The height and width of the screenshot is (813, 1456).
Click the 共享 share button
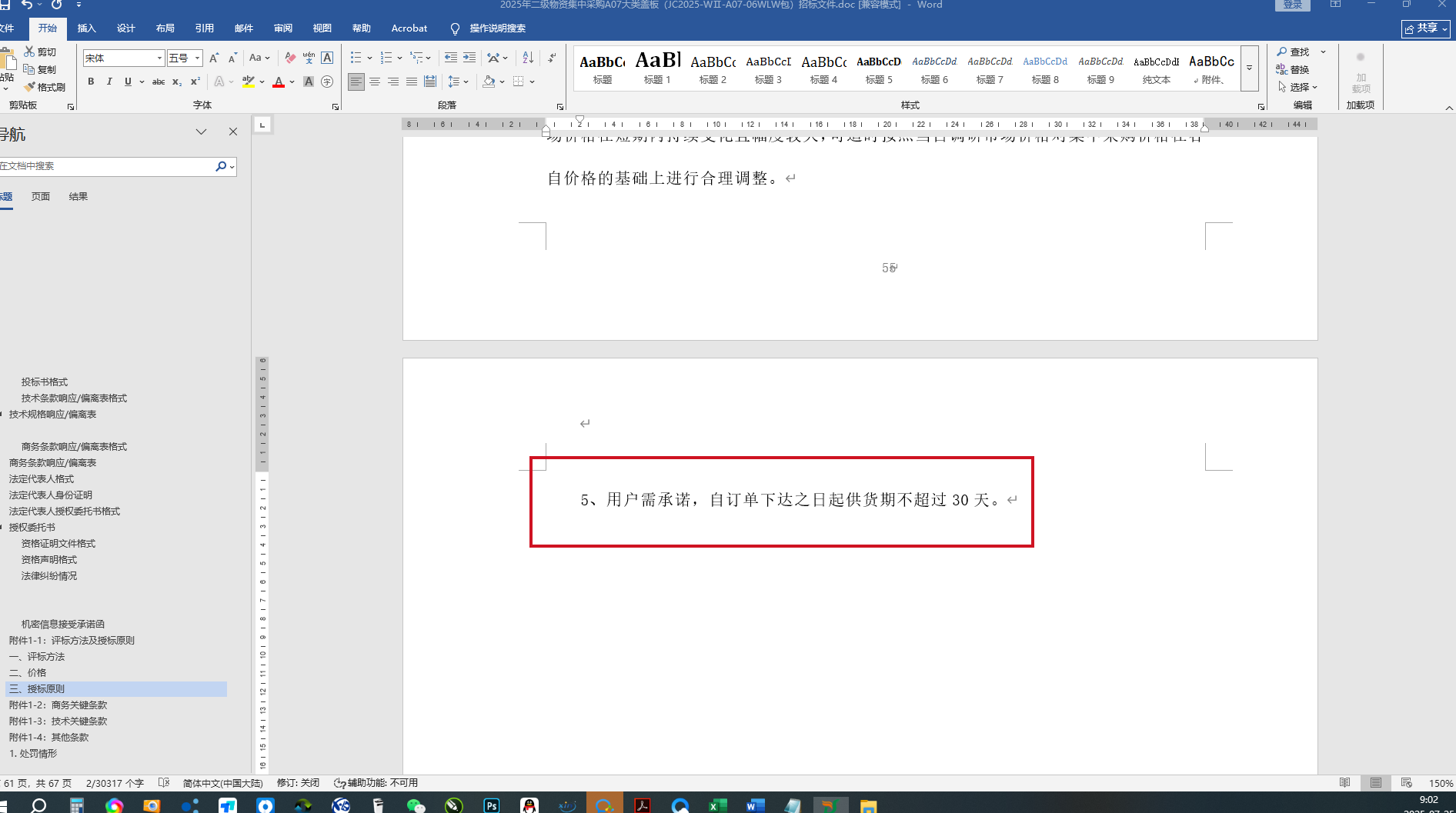(x=1425, y=28)
